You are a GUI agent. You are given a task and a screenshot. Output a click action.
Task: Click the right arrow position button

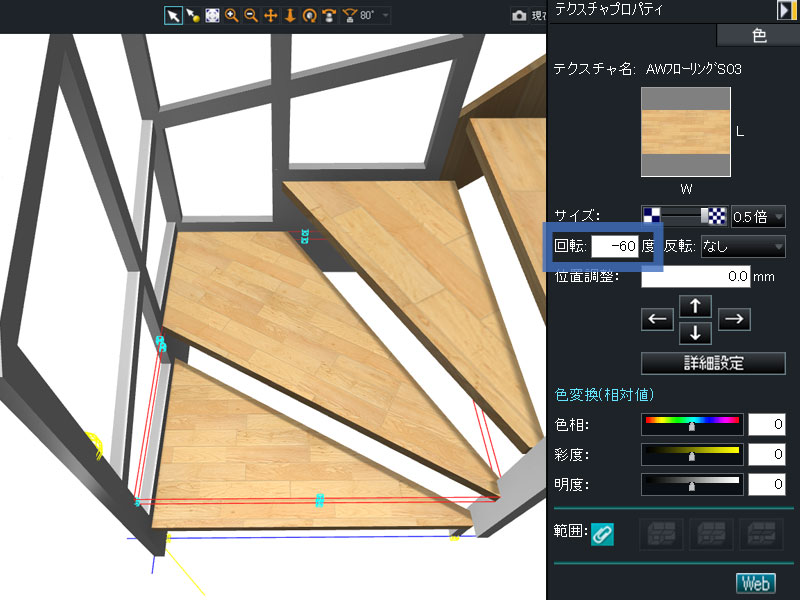click(x=734, y=320)
